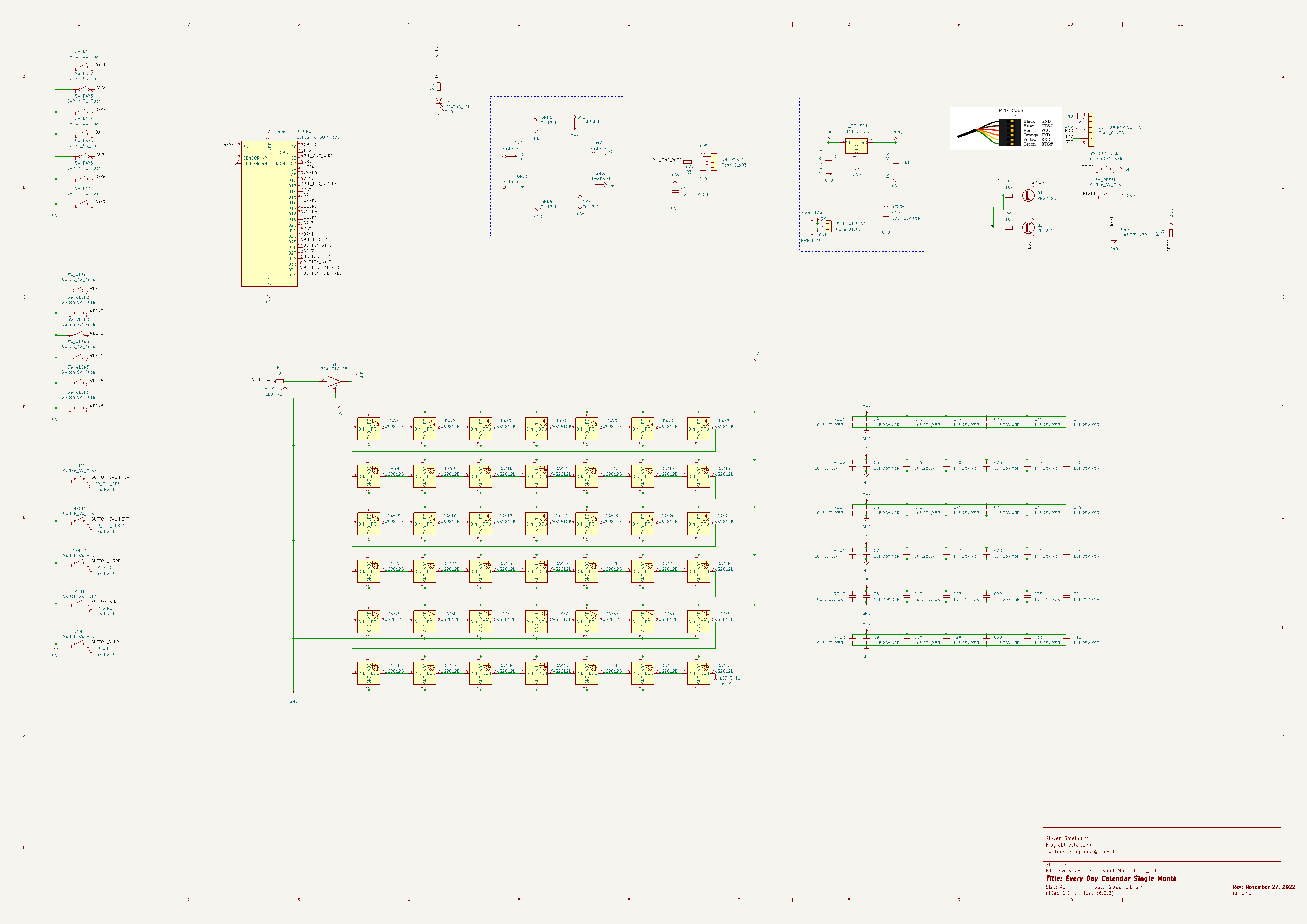Select the J2_POWER_IN1 connector symbol
The height and width of the screenshot is (924, 1307).
[828, 226]
